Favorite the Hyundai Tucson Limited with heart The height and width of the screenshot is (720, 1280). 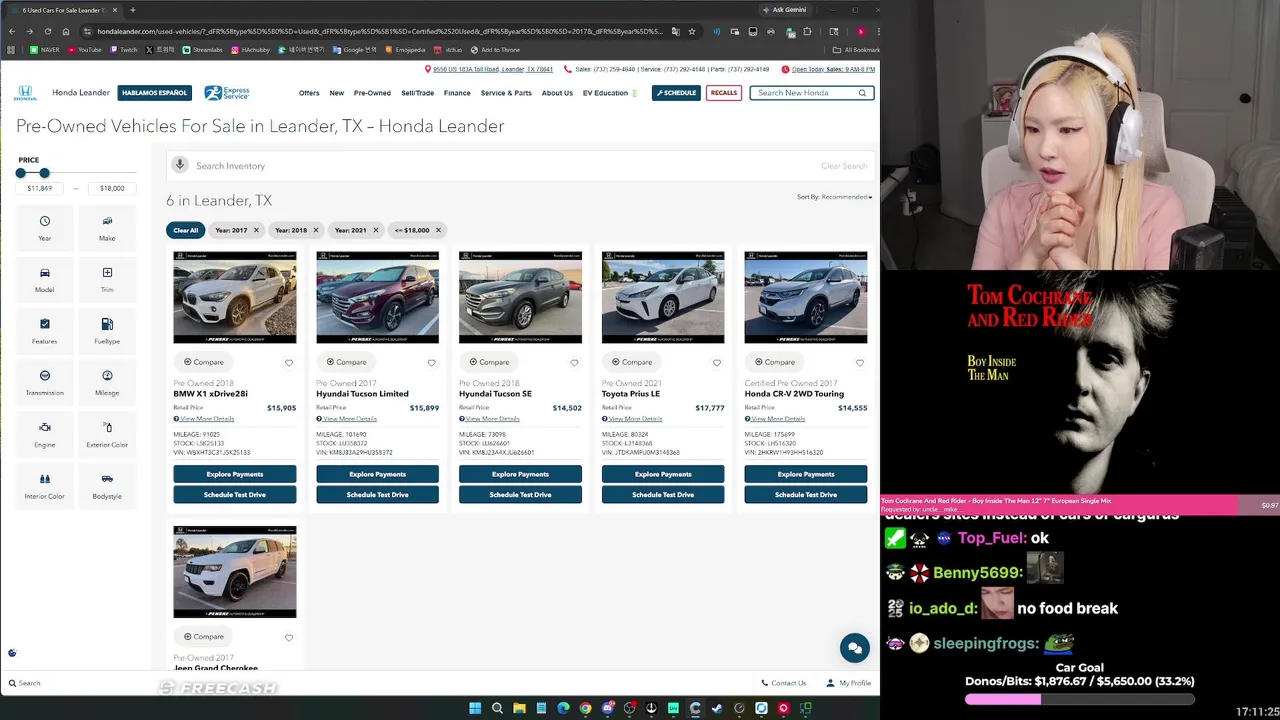tap(432, 362)
